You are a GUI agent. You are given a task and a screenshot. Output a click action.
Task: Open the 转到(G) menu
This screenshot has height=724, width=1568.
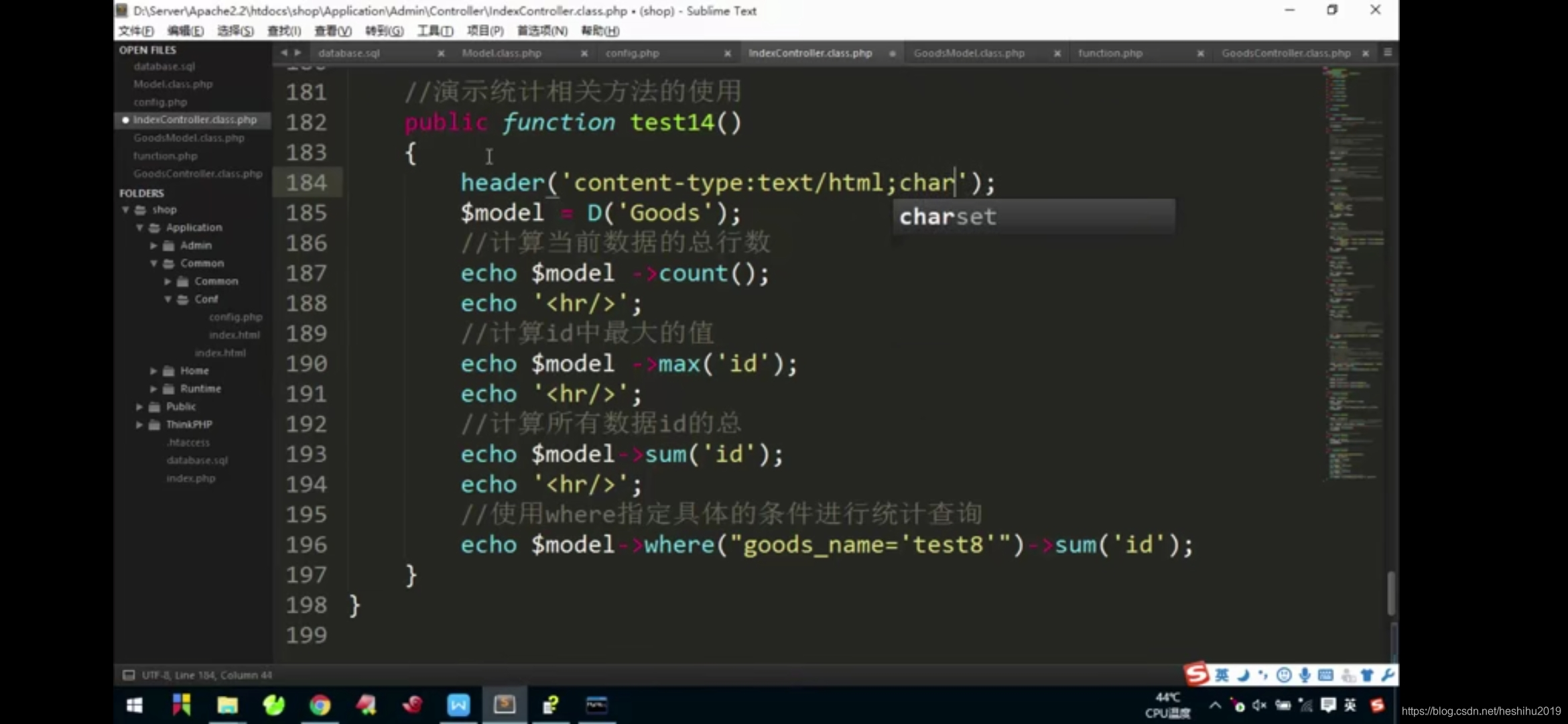pos(385,31)
